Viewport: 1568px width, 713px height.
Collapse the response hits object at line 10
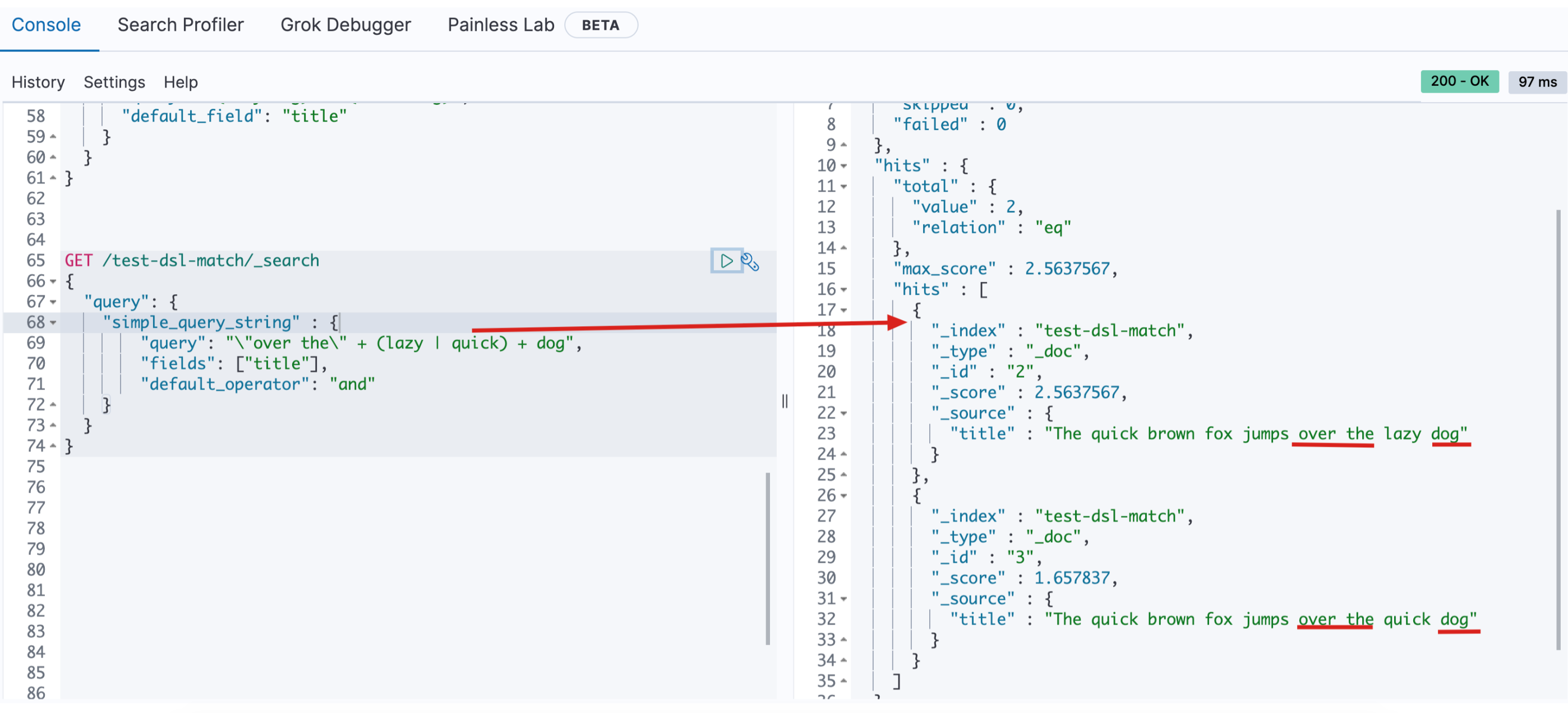[843, 166]
